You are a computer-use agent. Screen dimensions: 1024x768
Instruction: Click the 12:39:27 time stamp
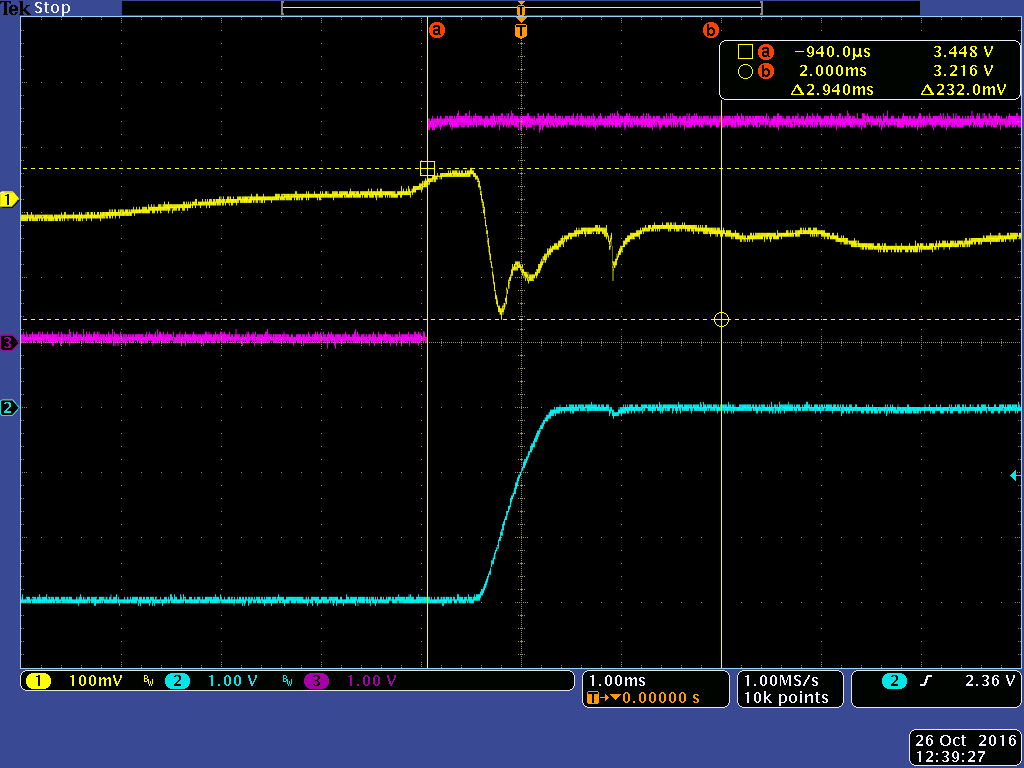pos(950,757)
